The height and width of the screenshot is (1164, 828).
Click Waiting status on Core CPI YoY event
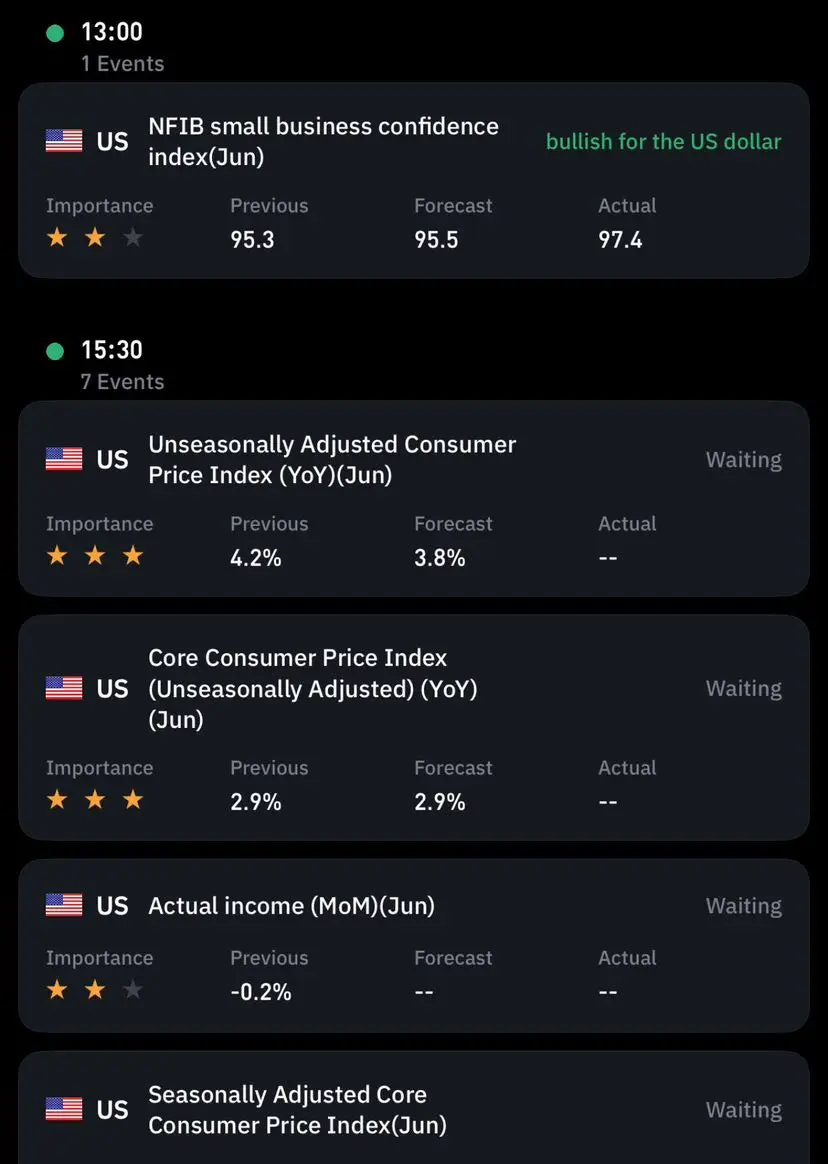tap(743, 689)
